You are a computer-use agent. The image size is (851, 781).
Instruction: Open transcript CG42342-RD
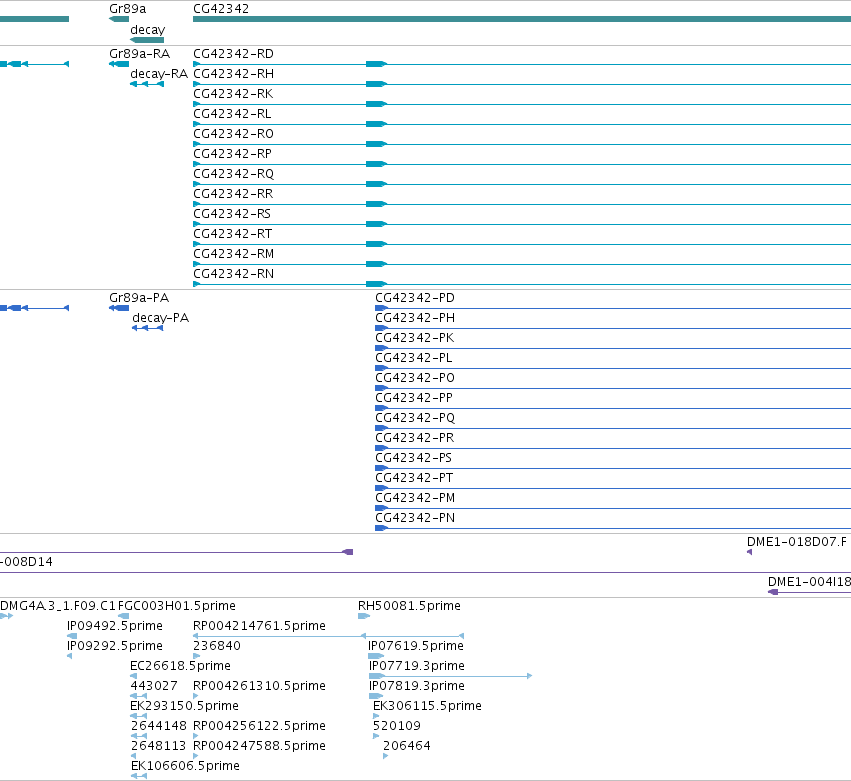click(x=233, y=54)
